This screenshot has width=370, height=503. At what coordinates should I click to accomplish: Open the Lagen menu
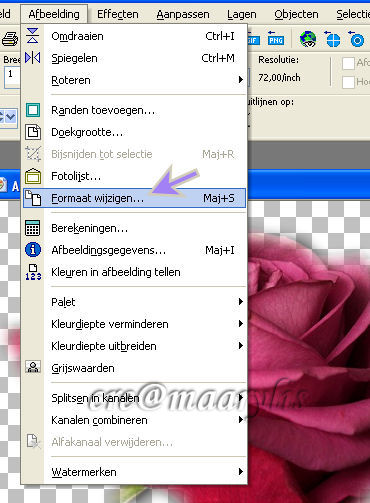coord(242,14)
